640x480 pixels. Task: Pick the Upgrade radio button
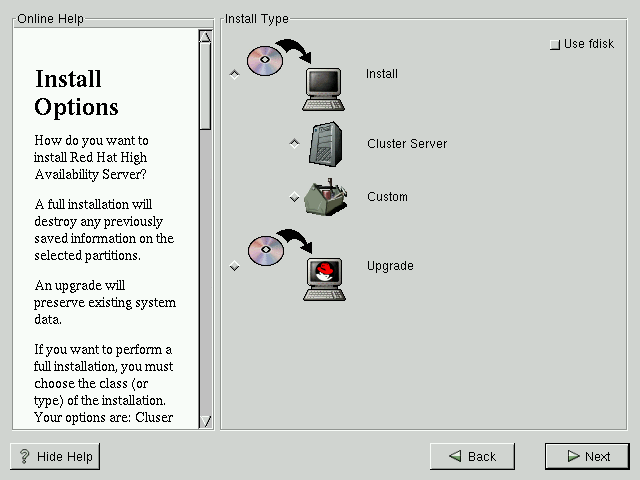coord(234,266)
